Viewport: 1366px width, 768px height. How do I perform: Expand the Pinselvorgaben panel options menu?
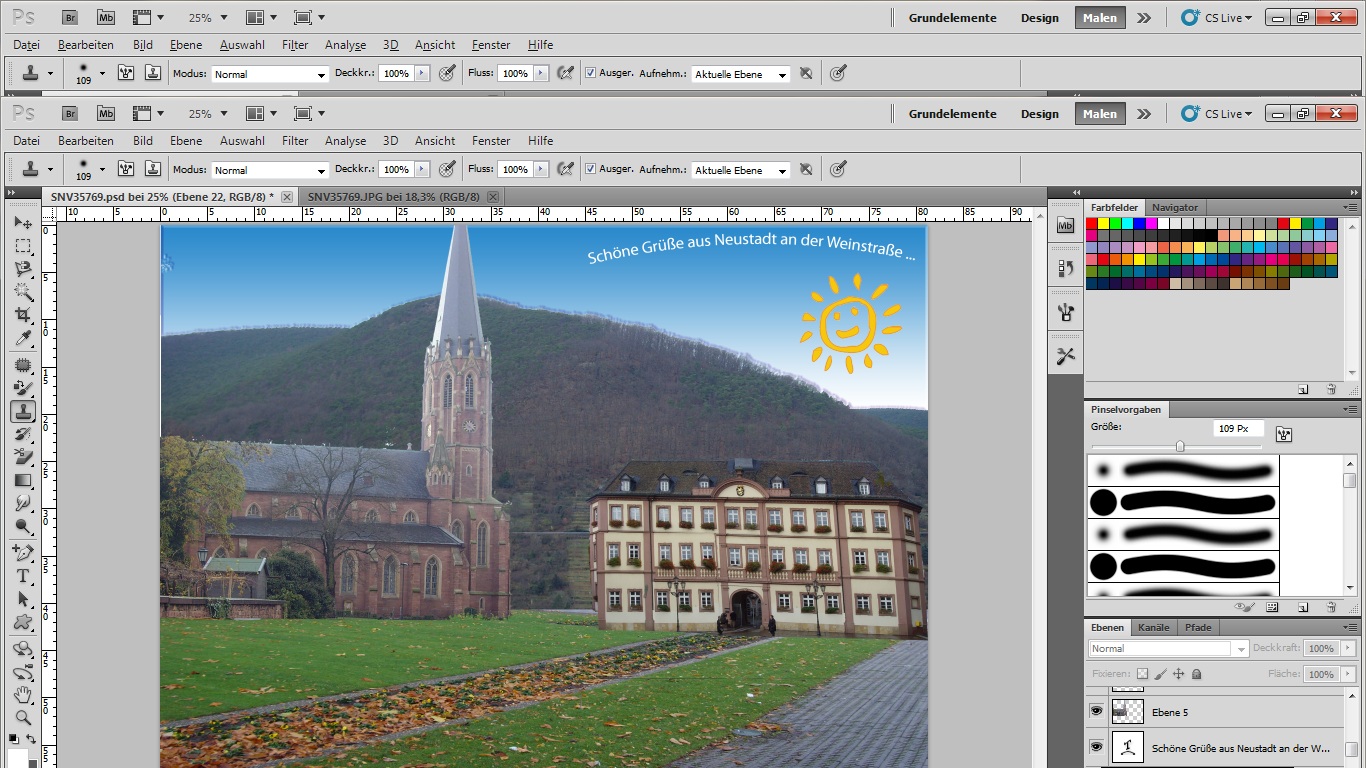[1350, 410]
